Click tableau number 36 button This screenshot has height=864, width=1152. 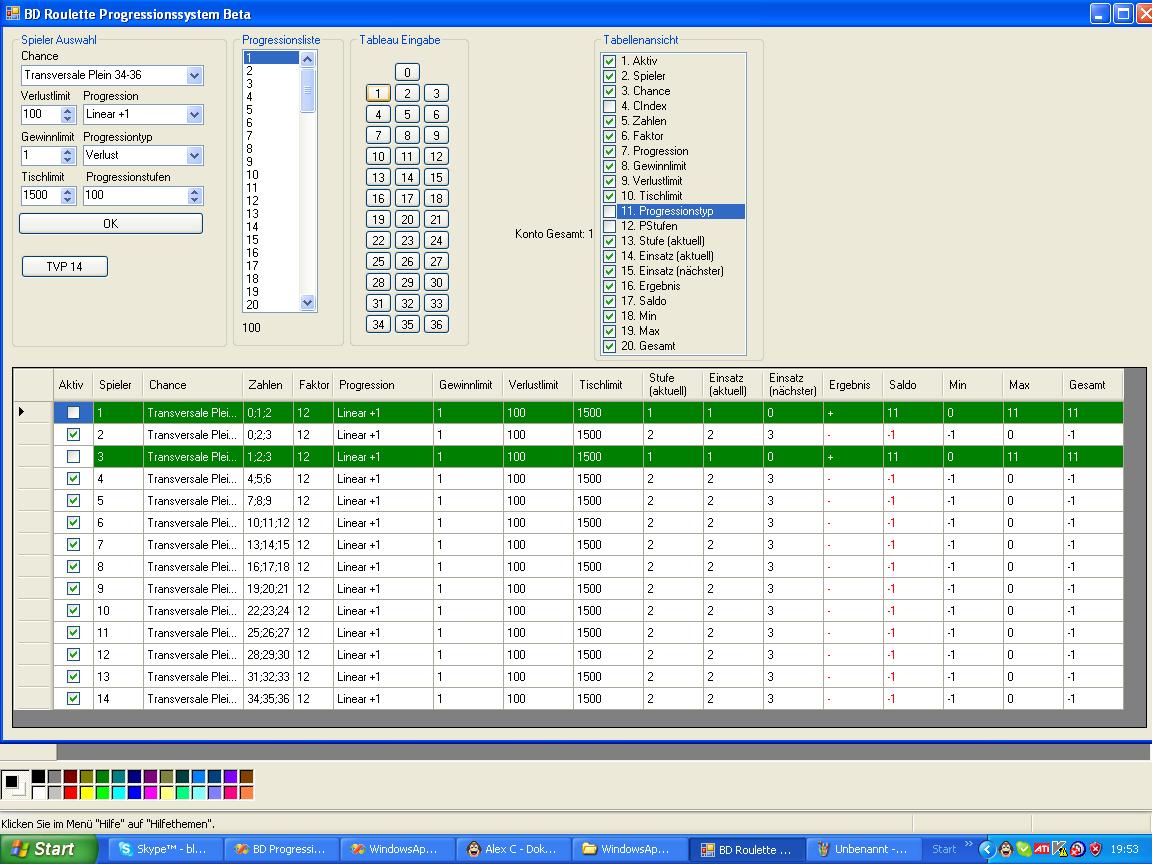click(436, 324)
